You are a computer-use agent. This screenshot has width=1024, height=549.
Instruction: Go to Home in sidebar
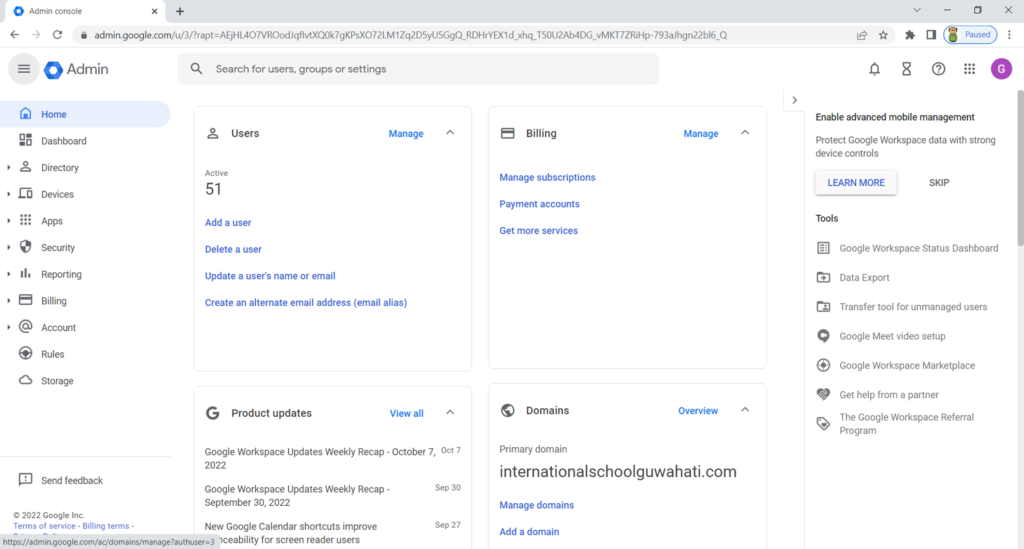[85, 114]
